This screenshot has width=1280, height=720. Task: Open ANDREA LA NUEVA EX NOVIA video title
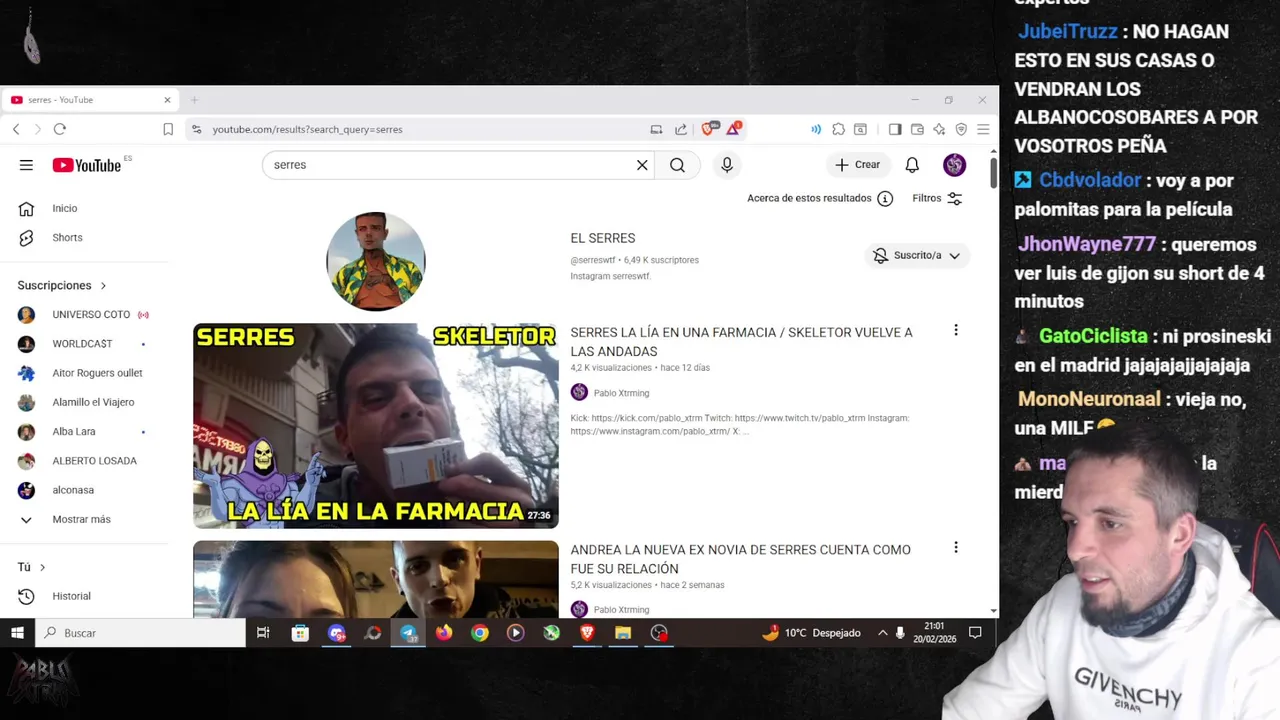pos(740,559)
